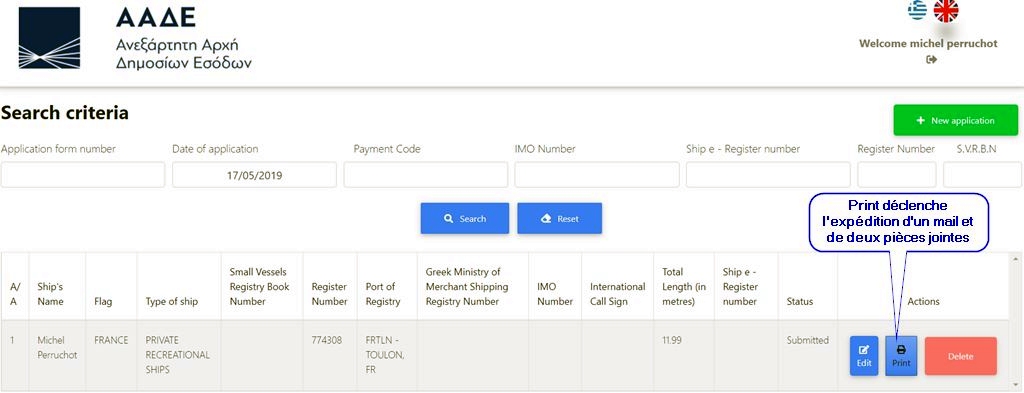The image size is (1024, 393).
Task: Click the New application button
Action: tap(955, 120)
